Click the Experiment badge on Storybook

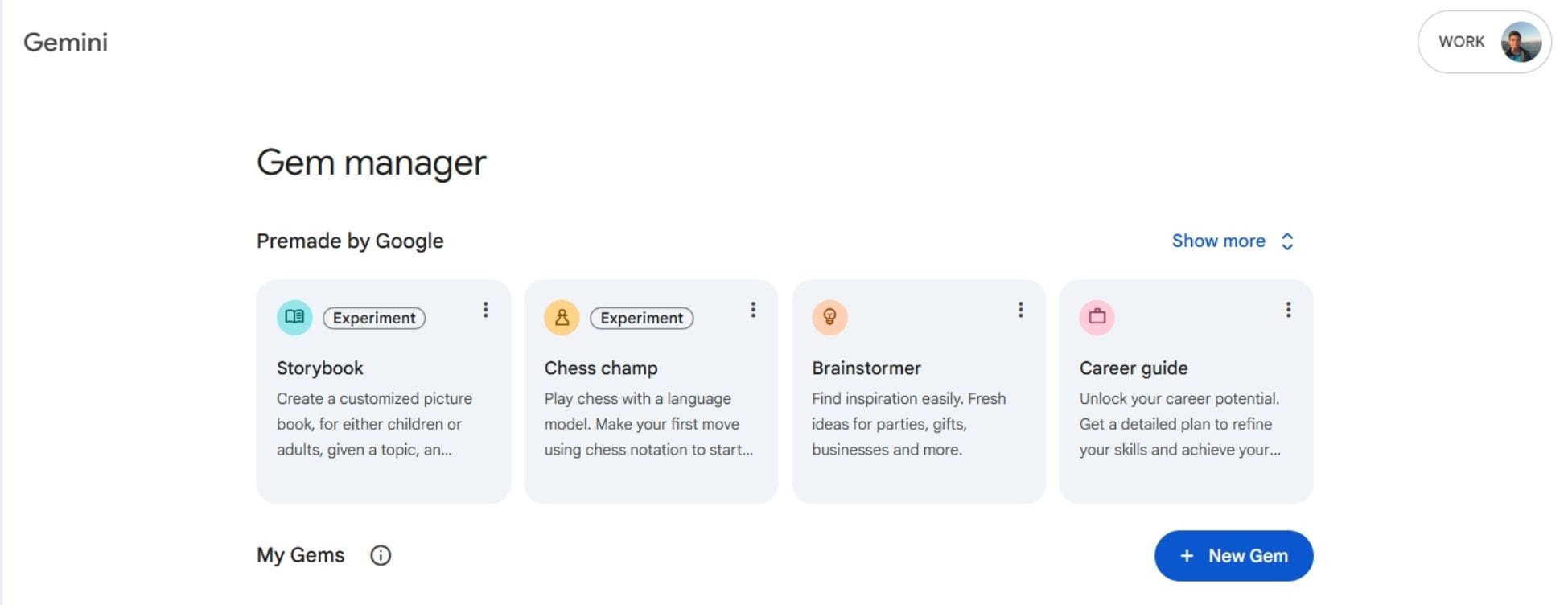[x=374, y=318]
